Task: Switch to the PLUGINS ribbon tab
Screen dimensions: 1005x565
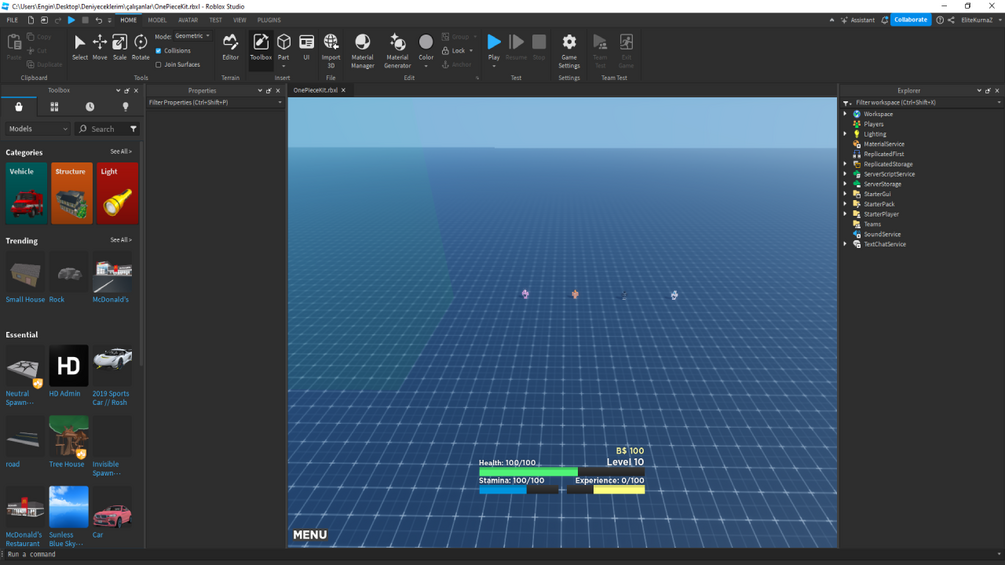Action: tap(269, 20)
